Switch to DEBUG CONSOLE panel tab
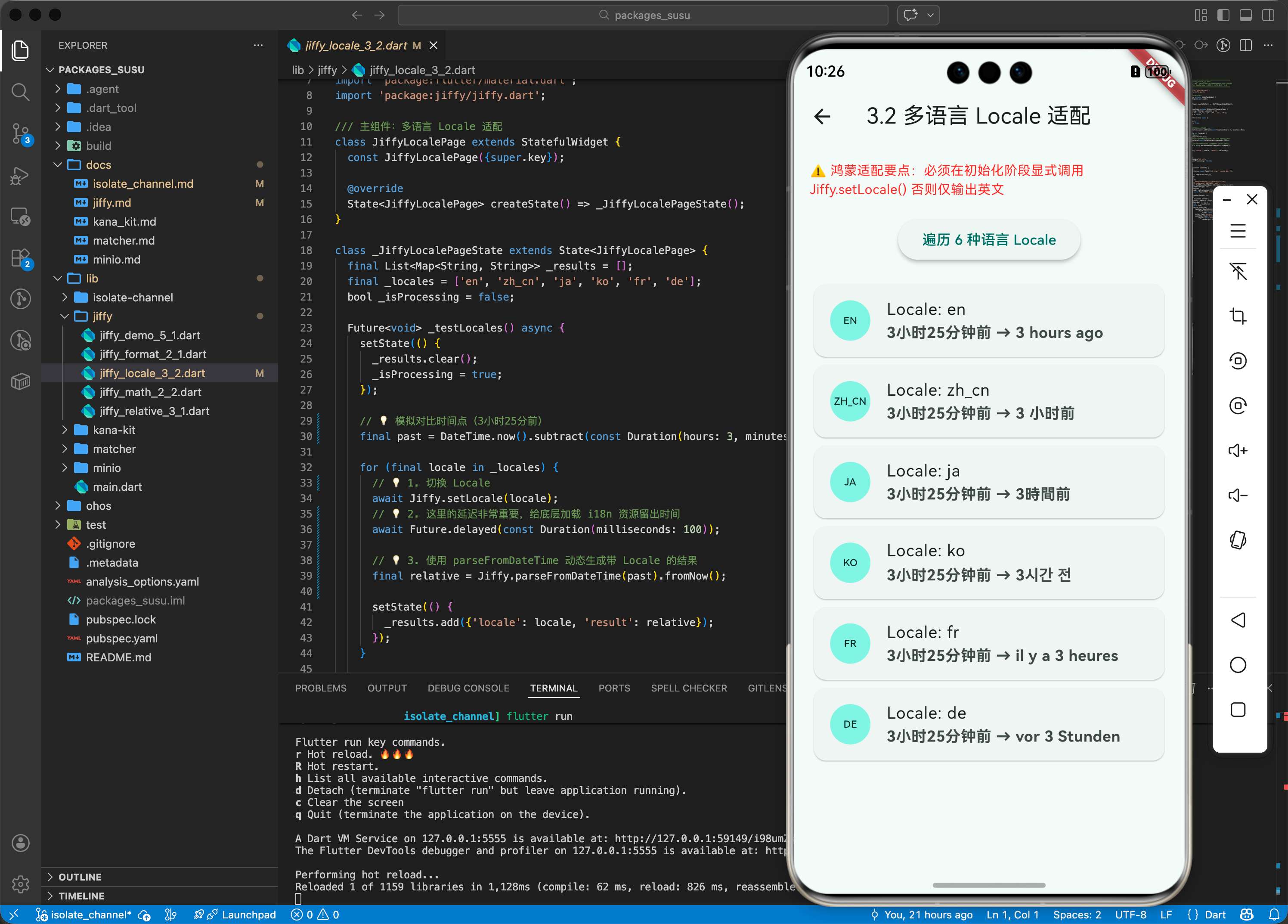The image size is (1288, 924). click(468, 688)
